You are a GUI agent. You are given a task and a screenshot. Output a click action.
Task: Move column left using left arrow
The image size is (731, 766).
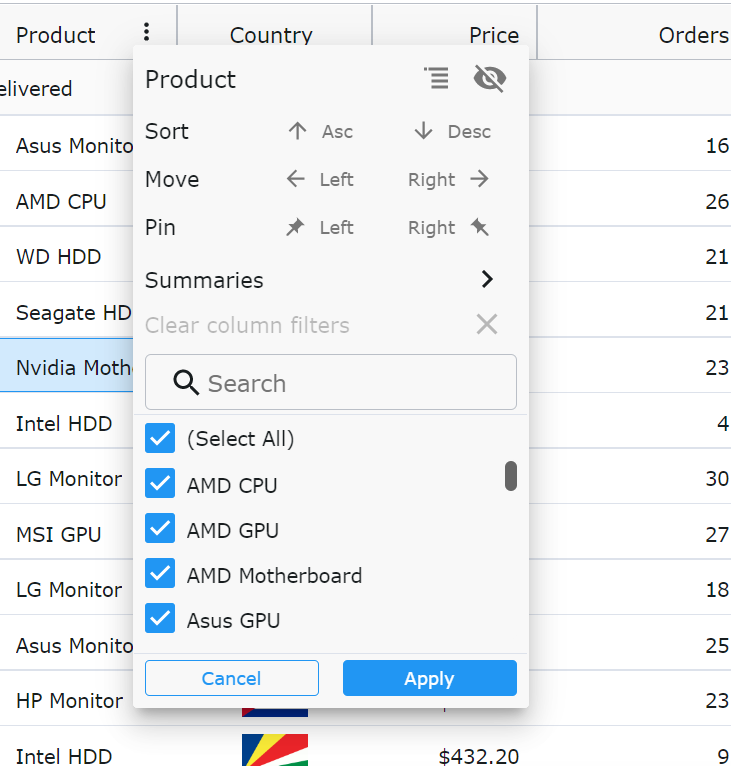tap(296, 179)
